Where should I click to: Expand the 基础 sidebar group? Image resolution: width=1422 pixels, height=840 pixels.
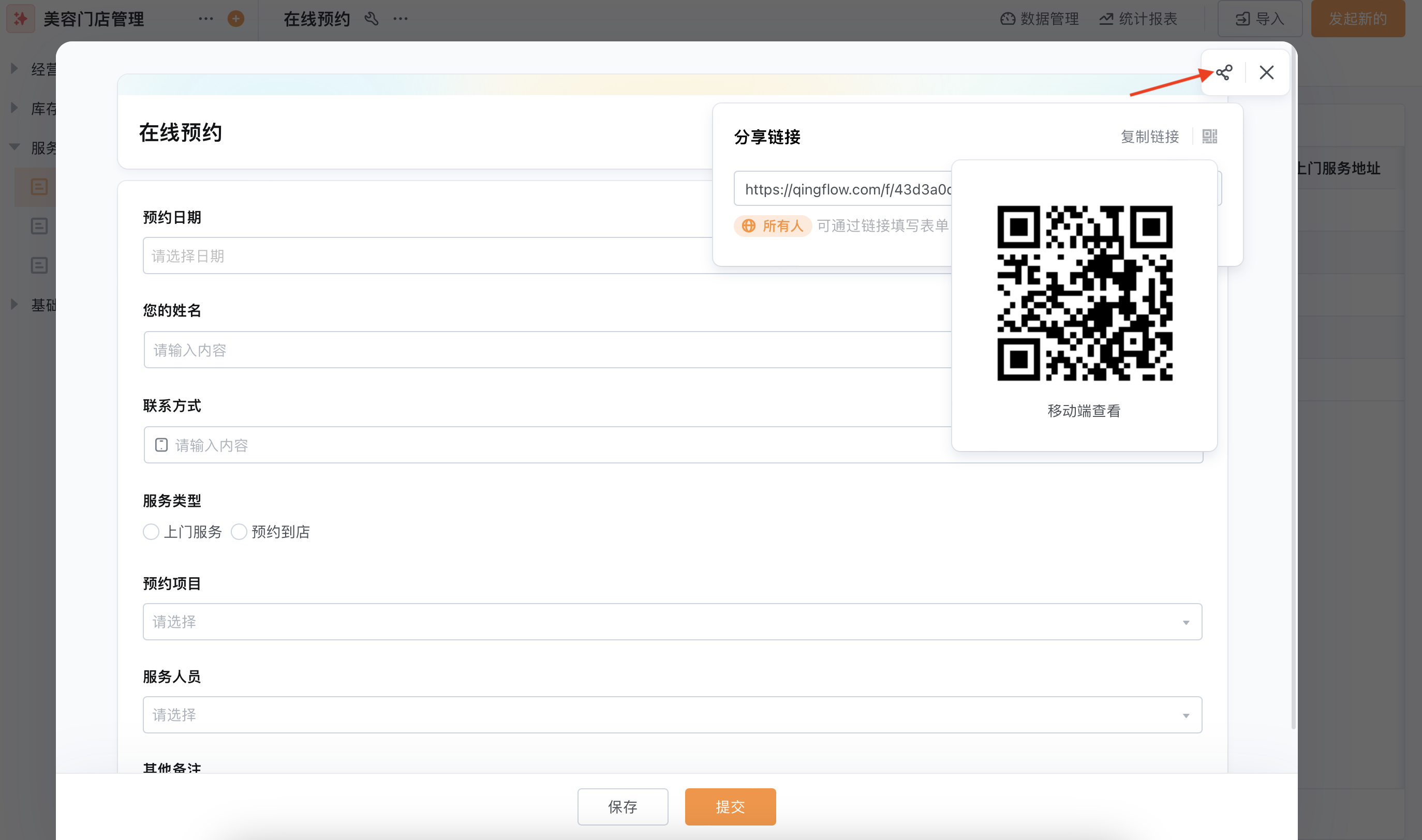[14, 305]
